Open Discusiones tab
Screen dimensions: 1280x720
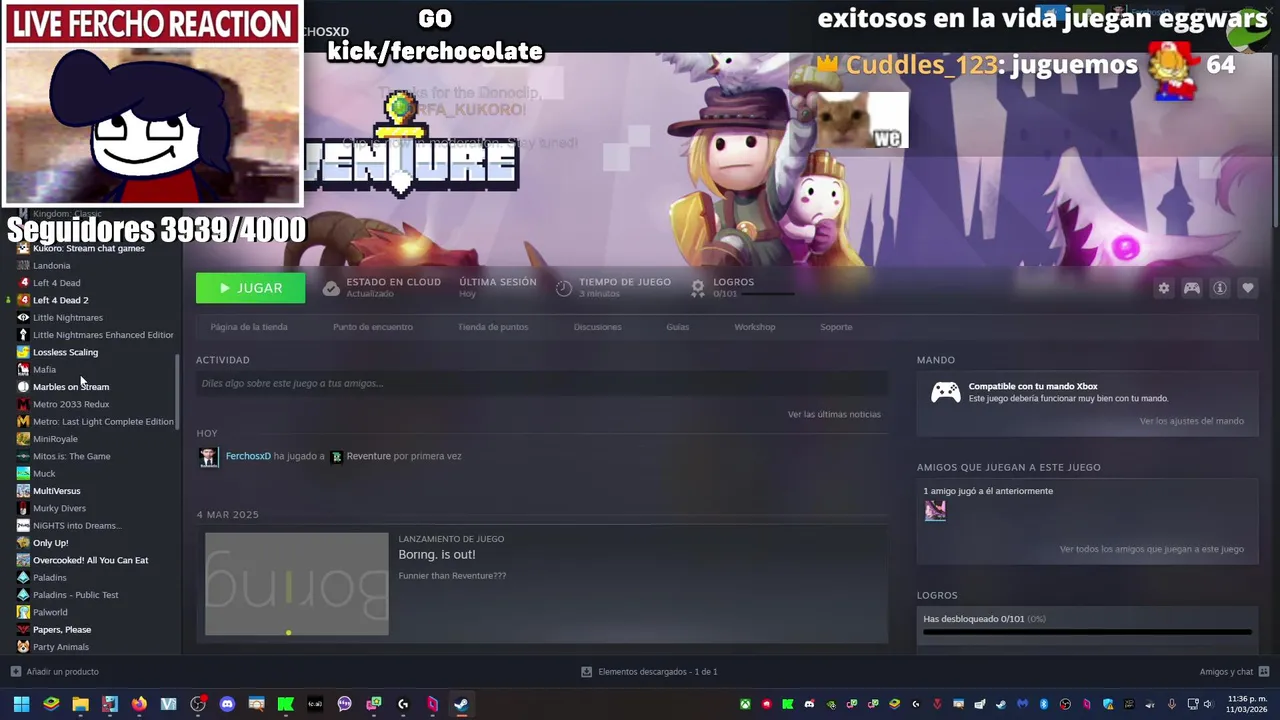pyautogui.click(x=598, y=327)
